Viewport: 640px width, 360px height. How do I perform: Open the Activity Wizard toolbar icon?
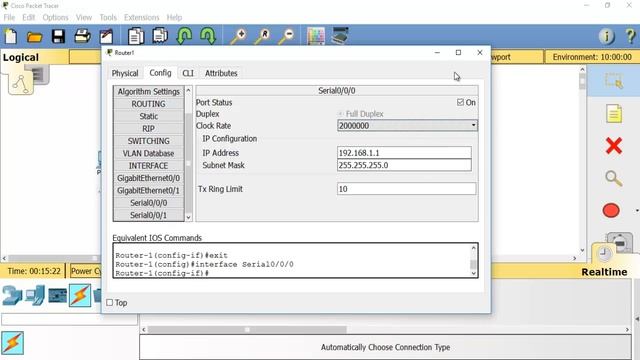[107, 37]
